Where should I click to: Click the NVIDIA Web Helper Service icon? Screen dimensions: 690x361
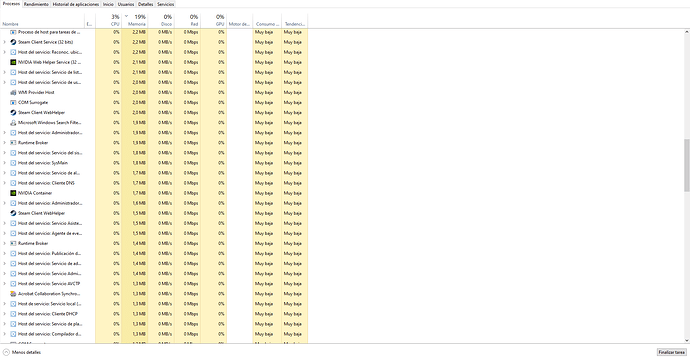pos(13,63)
